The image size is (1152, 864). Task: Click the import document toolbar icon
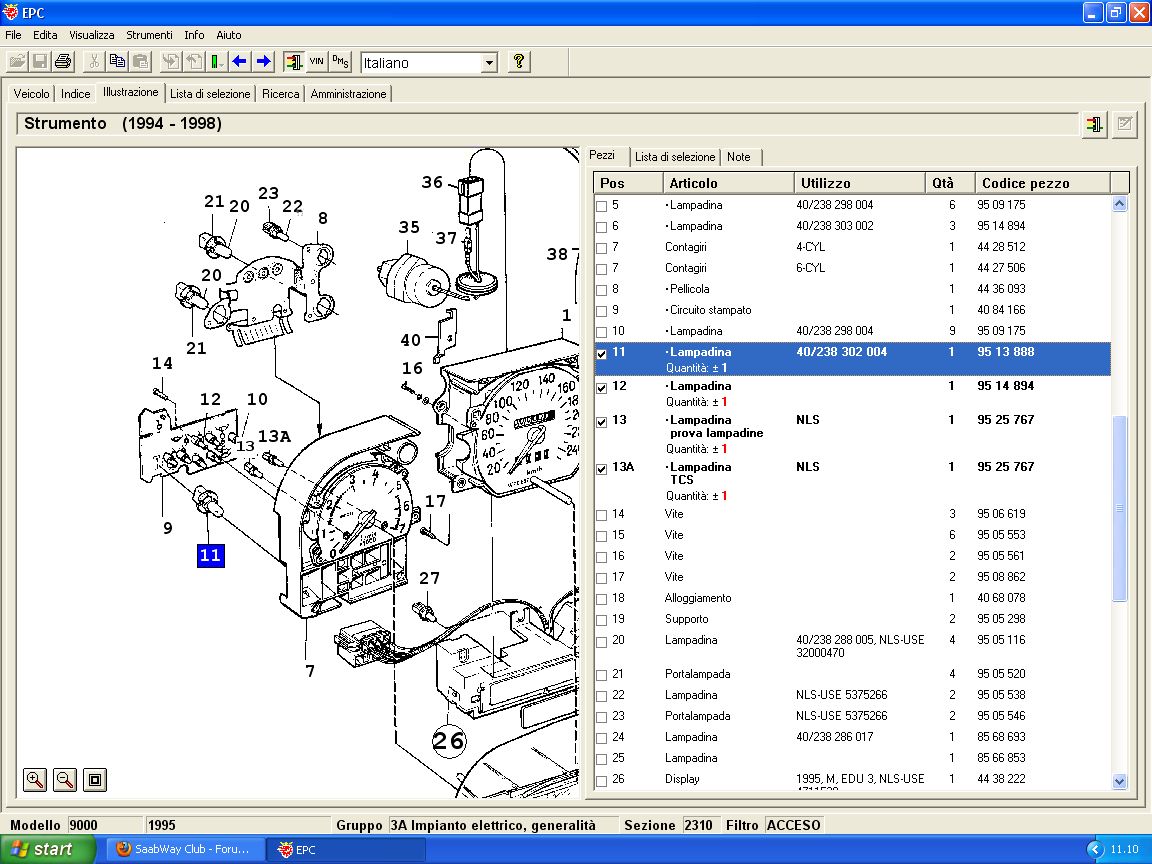170,62
